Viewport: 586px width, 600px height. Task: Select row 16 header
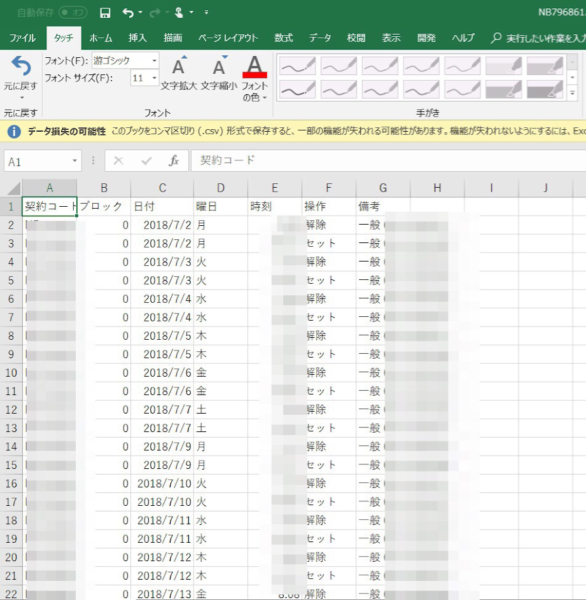pyautogui.click(x=11, y=484)
